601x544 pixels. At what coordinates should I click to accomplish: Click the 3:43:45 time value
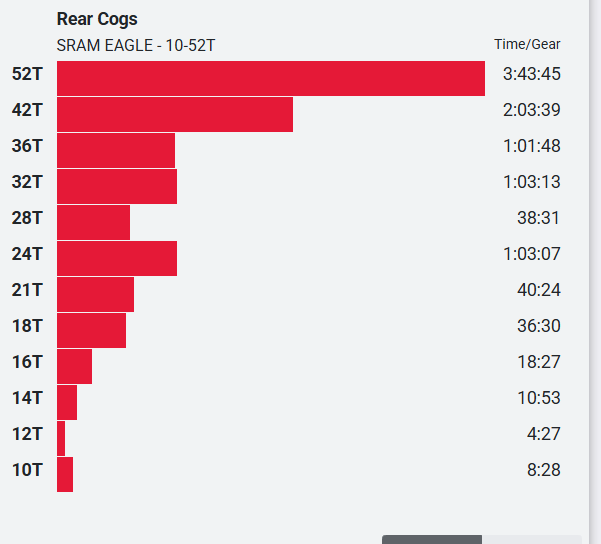coord(531,74)
